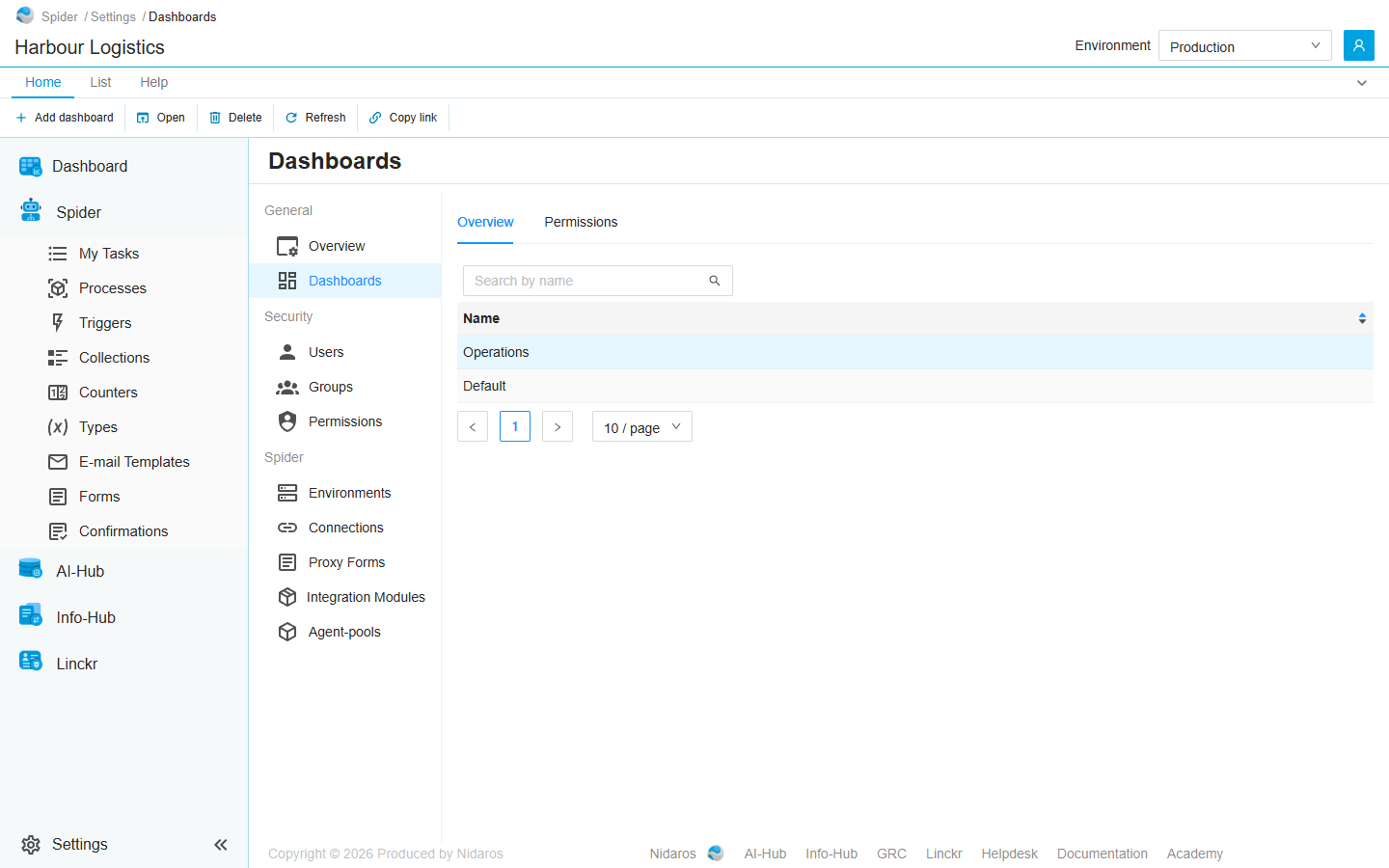Viewport: 1389px width, 868px height.
Task: Click the Settings gear icon
Action: click(31, 845)
